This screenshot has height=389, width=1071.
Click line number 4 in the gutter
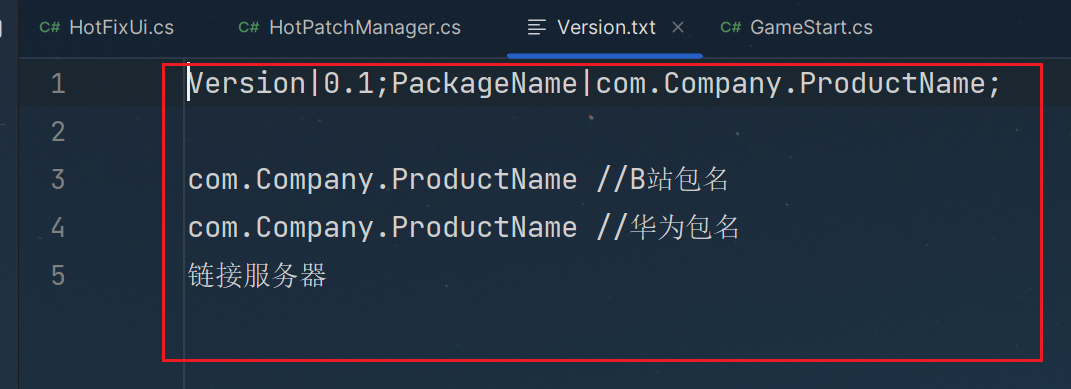click(58, 227)
